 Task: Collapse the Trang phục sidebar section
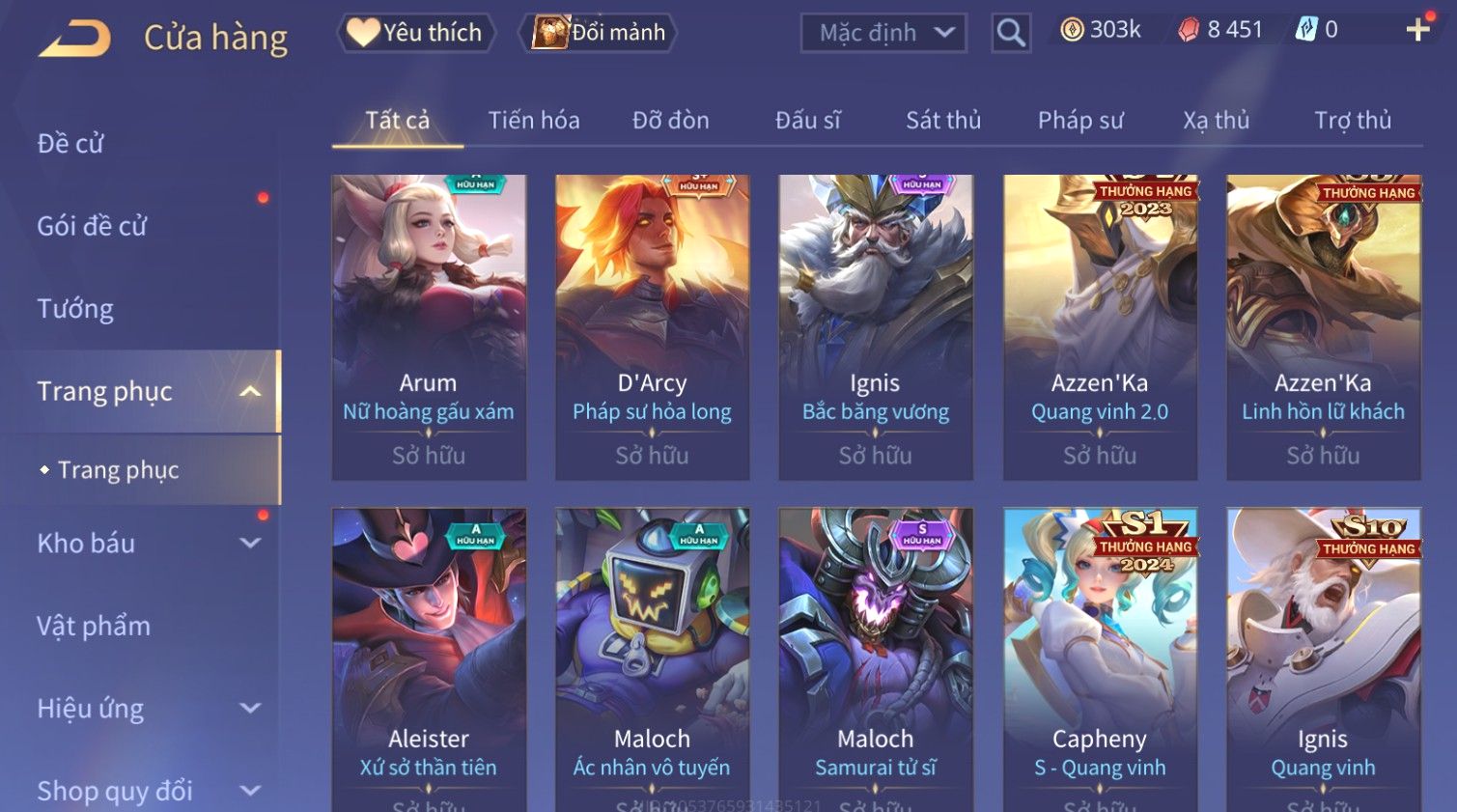[x=250, y=391]
